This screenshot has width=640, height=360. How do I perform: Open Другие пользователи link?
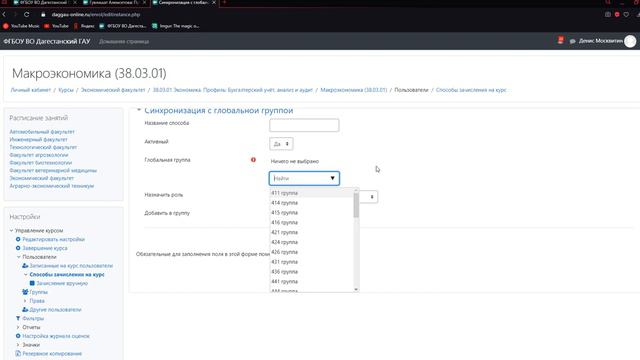click(x=55, y=310)
